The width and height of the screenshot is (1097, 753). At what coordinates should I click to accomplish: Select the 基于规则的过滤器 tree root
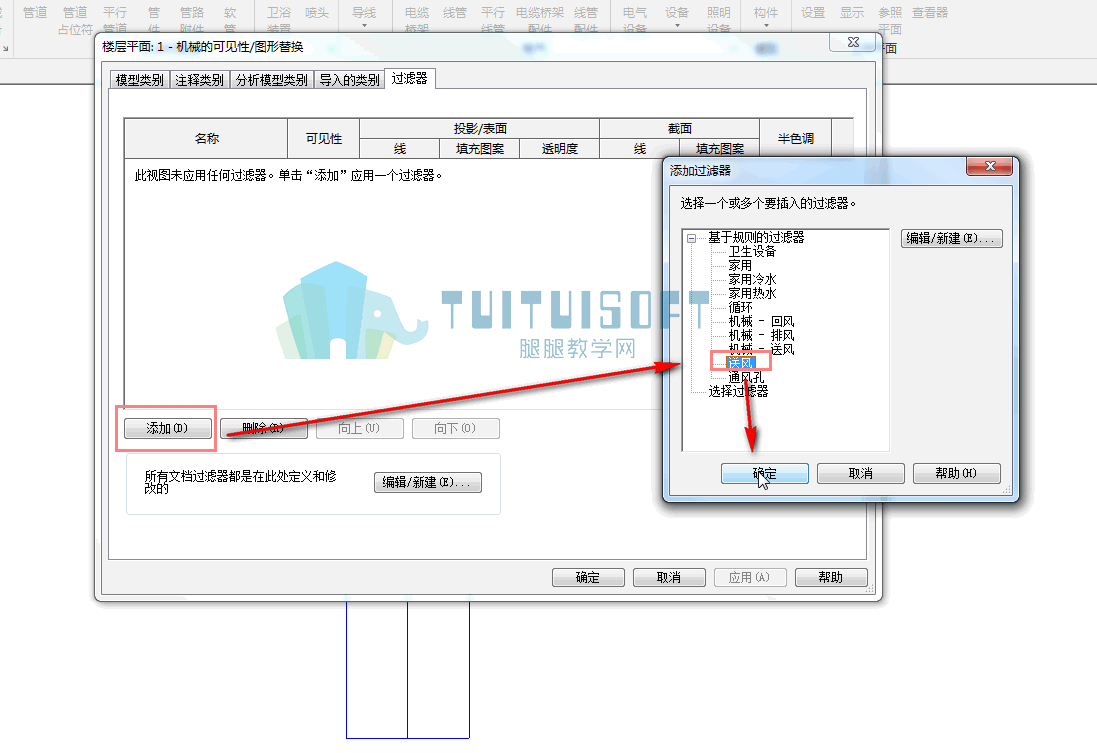point(756,237)
